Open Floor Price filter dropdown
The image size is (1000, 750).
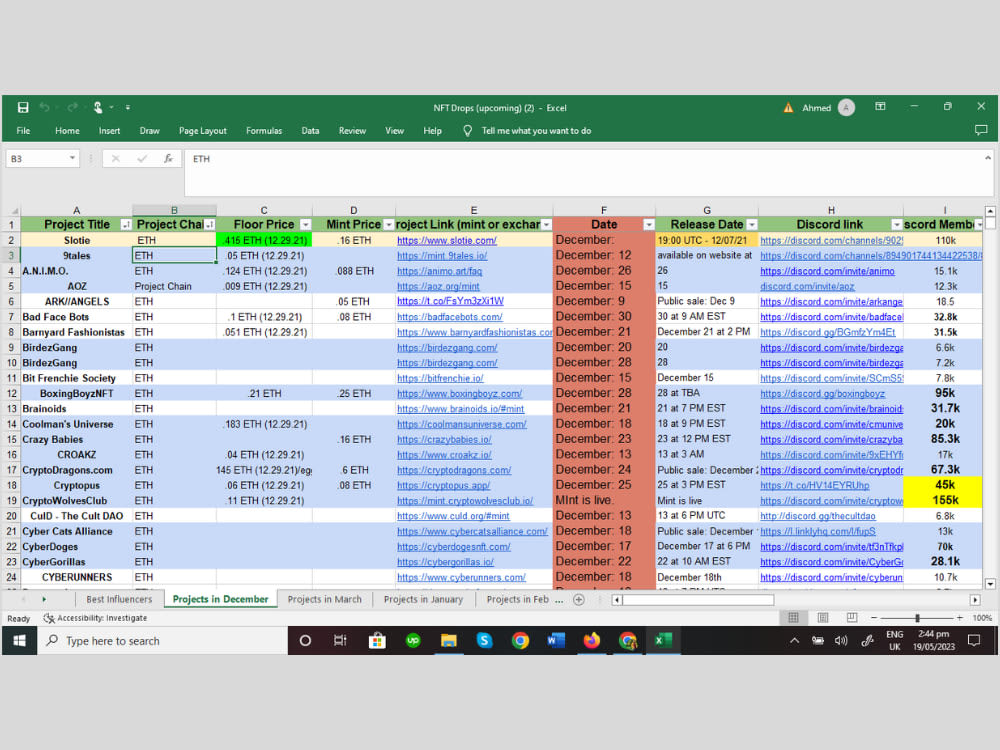305,224
